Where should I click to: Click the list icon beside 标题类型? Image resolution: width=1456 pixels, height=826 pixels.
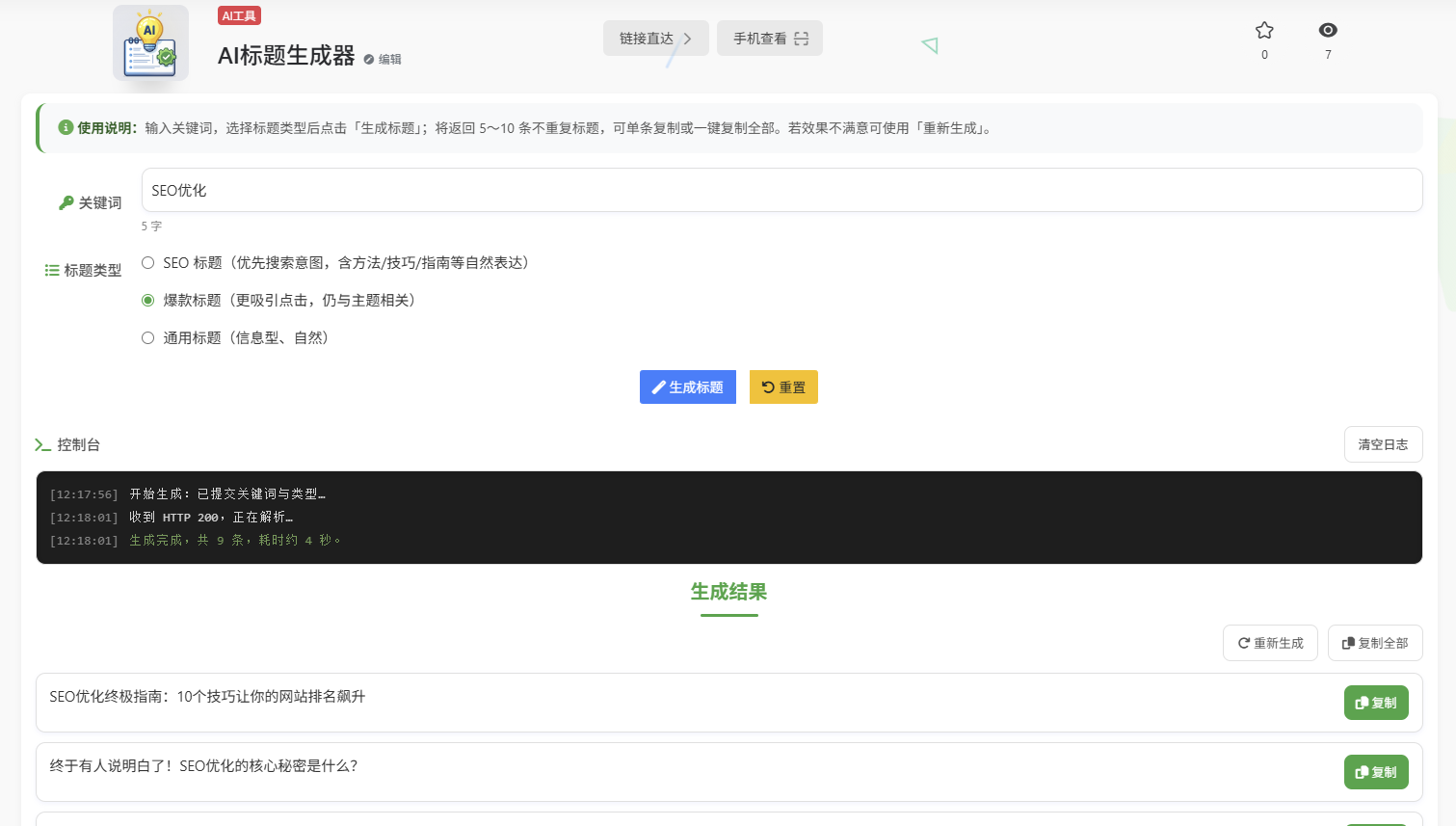[52, 270]
